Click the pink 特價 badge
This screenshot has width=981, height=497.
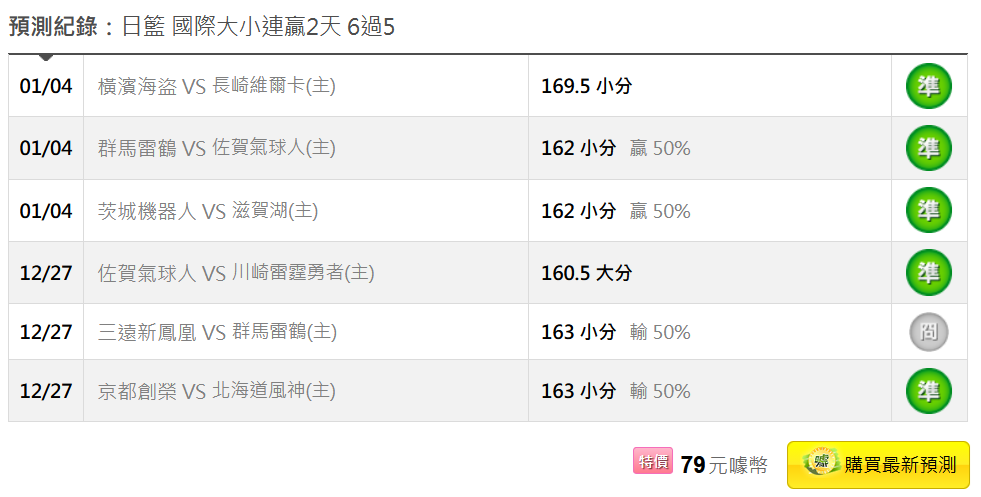click(653, 462)
